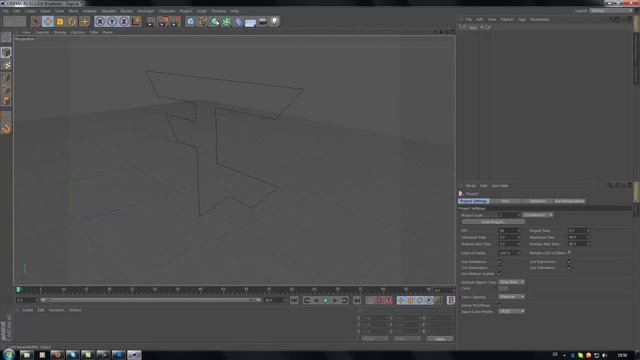Open Input Color Profile dropdown
Screen dimensions: 640x360
pos(511,311)
